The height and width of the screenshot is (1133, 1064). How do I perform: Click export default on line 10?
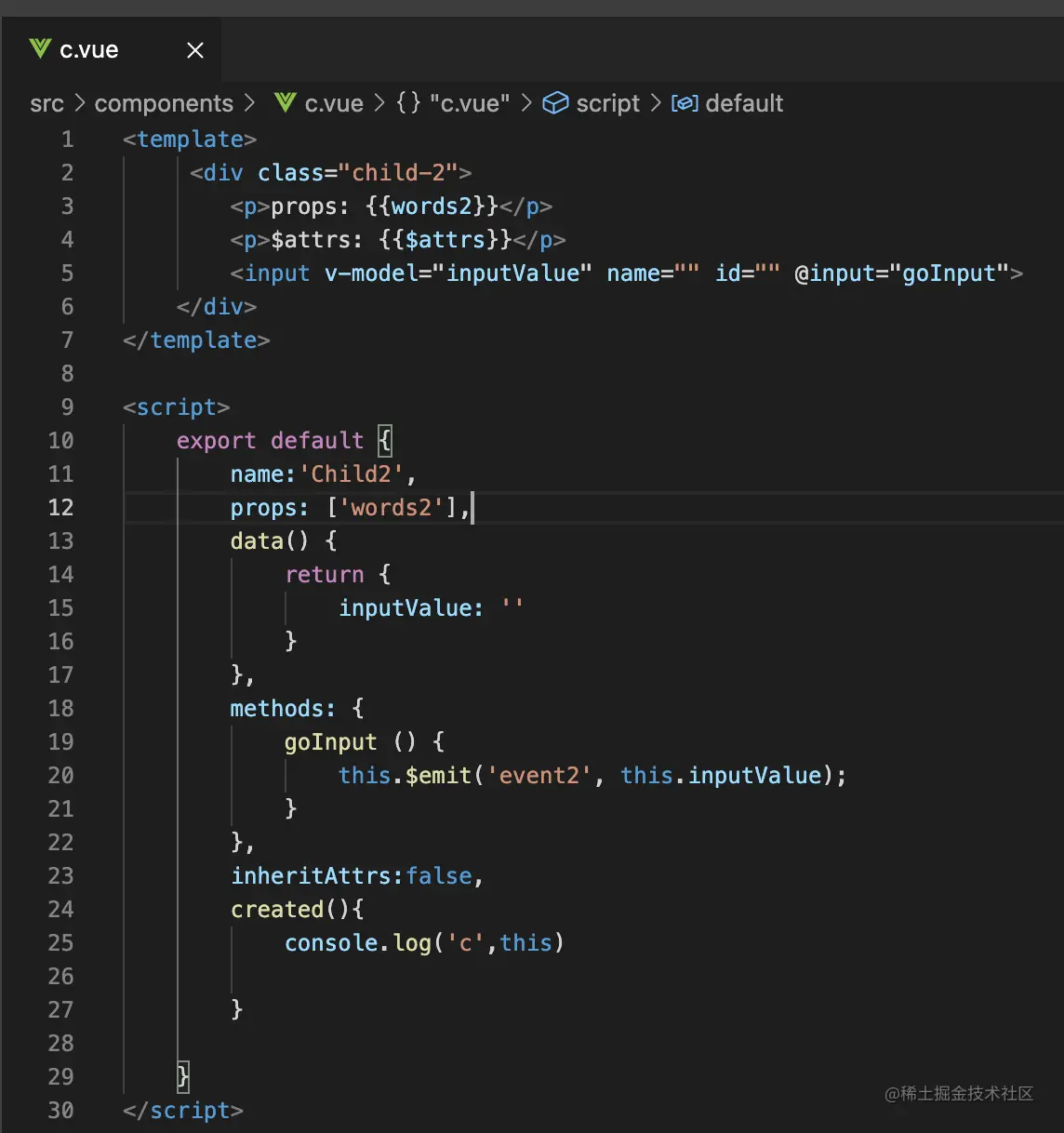[x=270, y=441]
